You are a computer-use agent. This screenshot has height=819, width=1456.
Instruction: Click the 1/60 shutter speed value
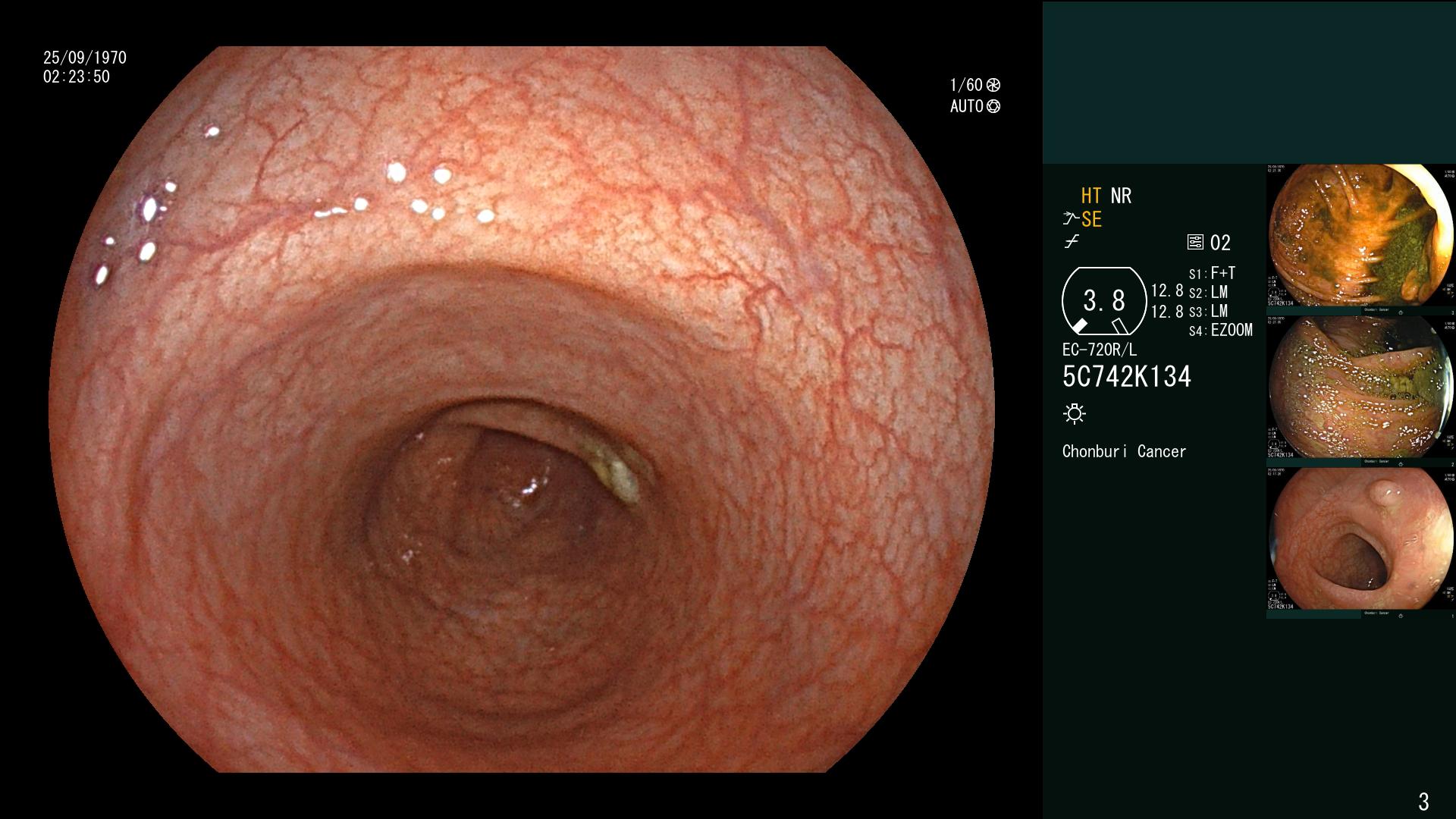point(966,85)
